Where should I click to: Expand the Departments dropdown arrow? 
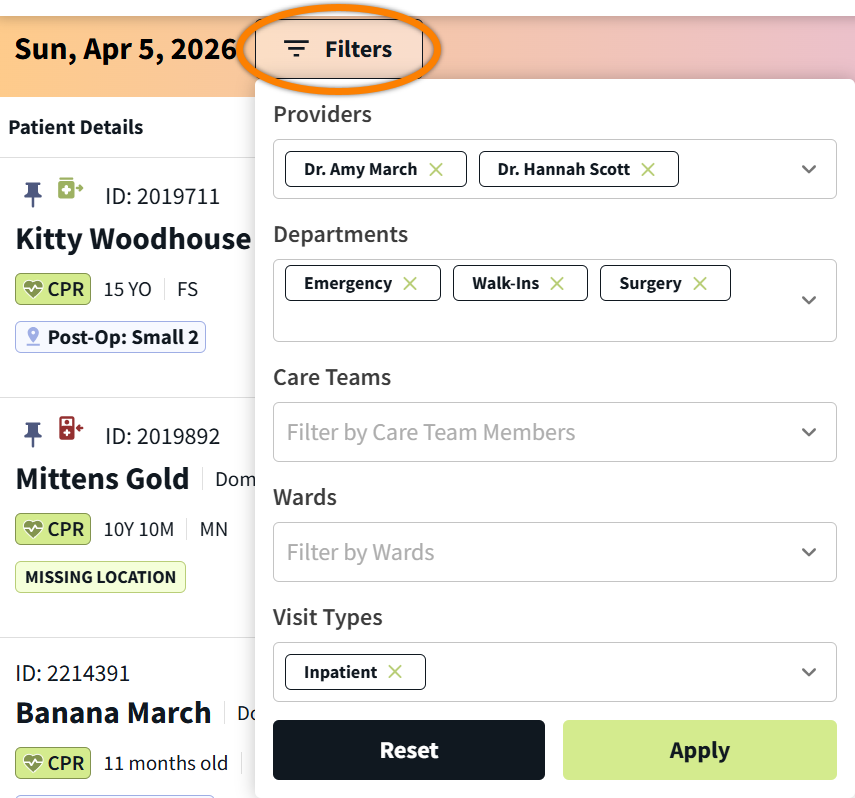pyautogui.click(x=809, y=300)
